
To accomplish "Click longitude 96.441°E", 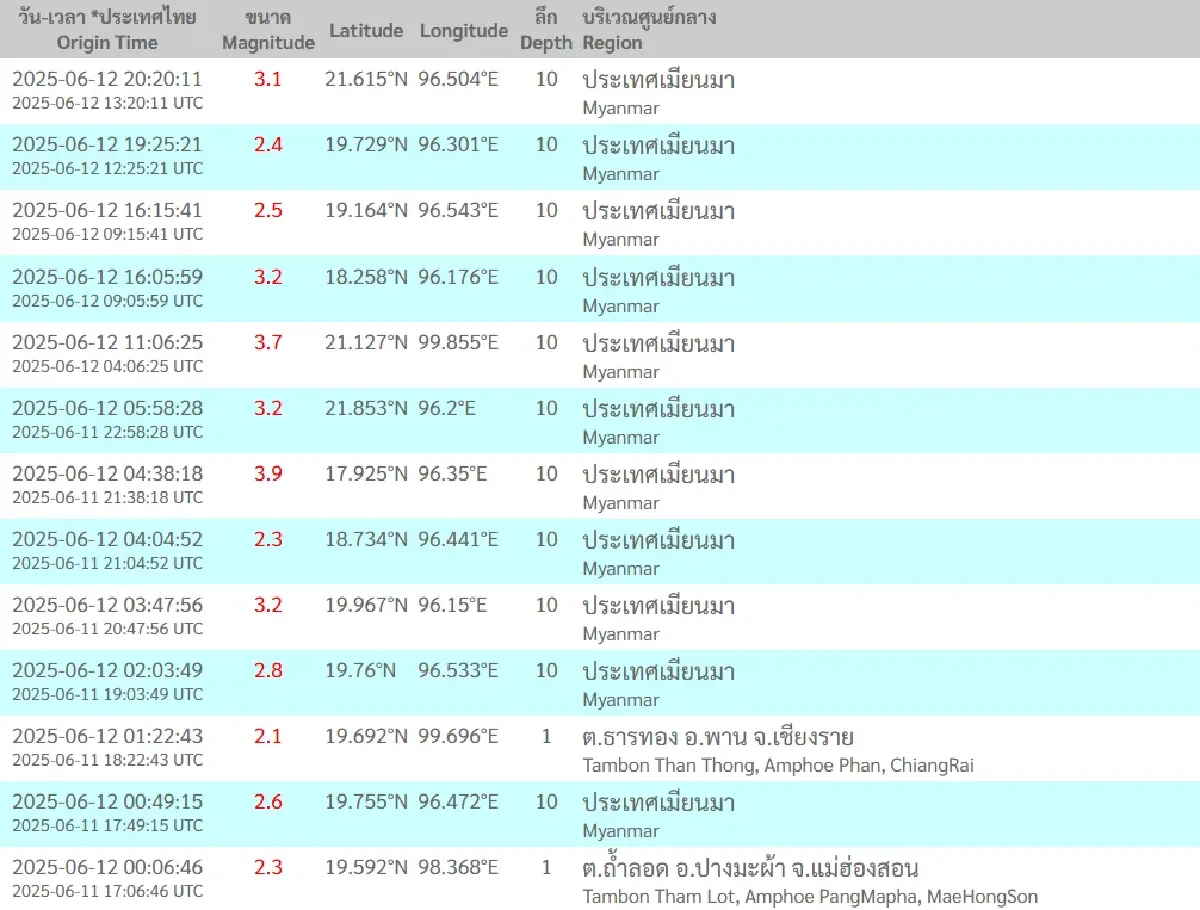I will 458,540.
